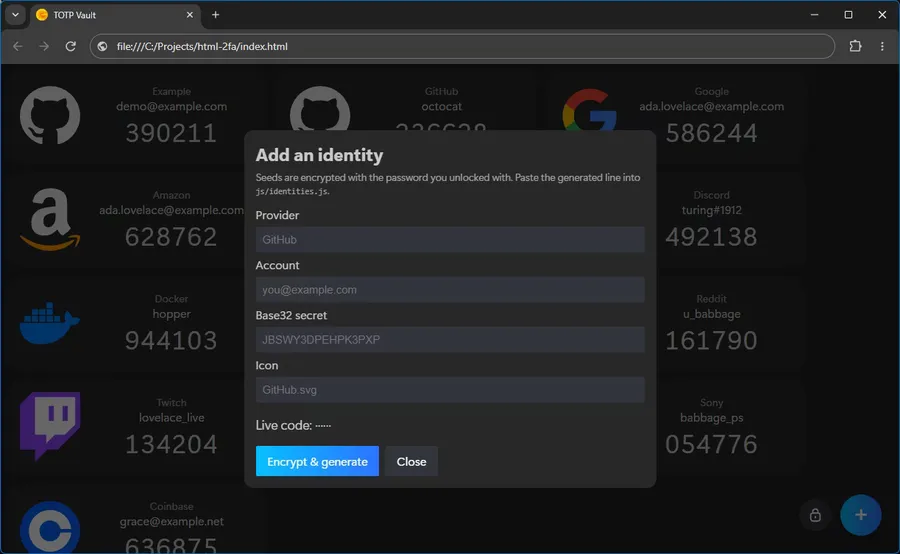Open the tab search dropdown arrow
900x554 pixels.
15,15
